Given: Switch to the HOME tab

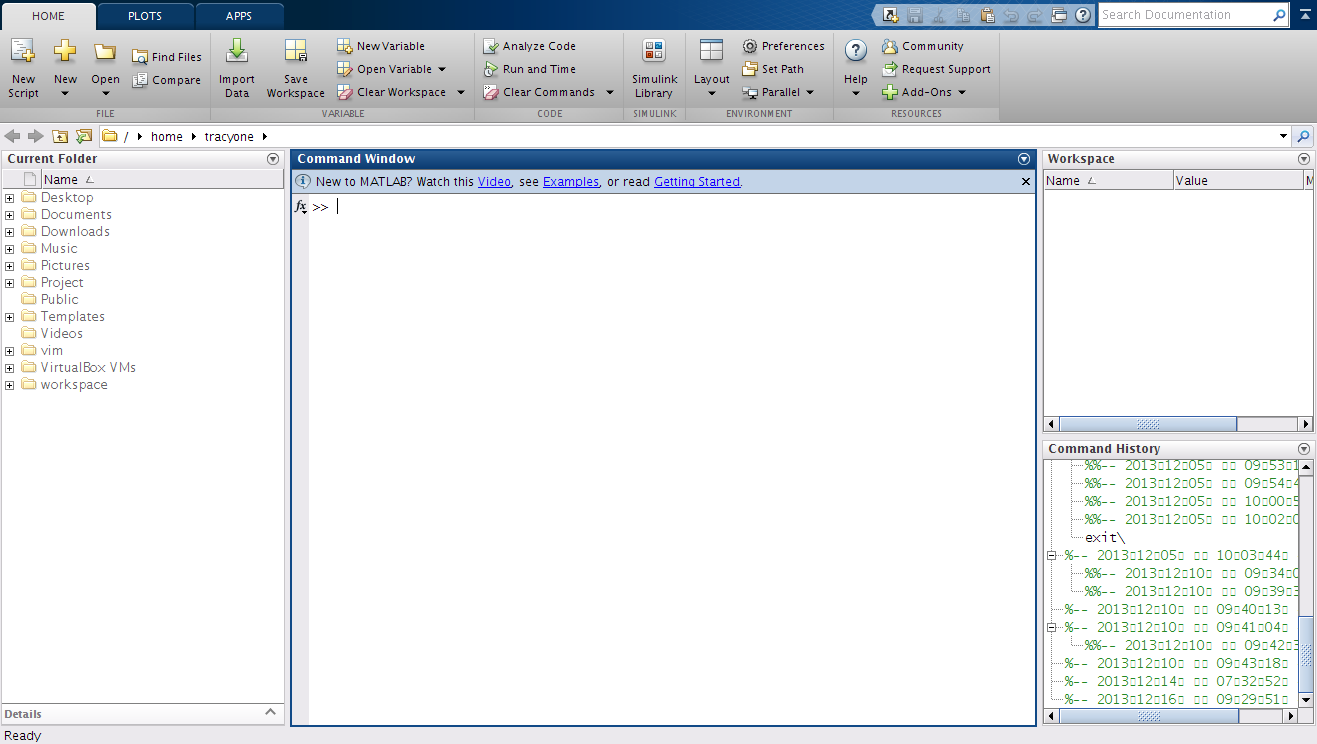Looking at the screenshot, I should pyautogui.click(x=49, y=16).
